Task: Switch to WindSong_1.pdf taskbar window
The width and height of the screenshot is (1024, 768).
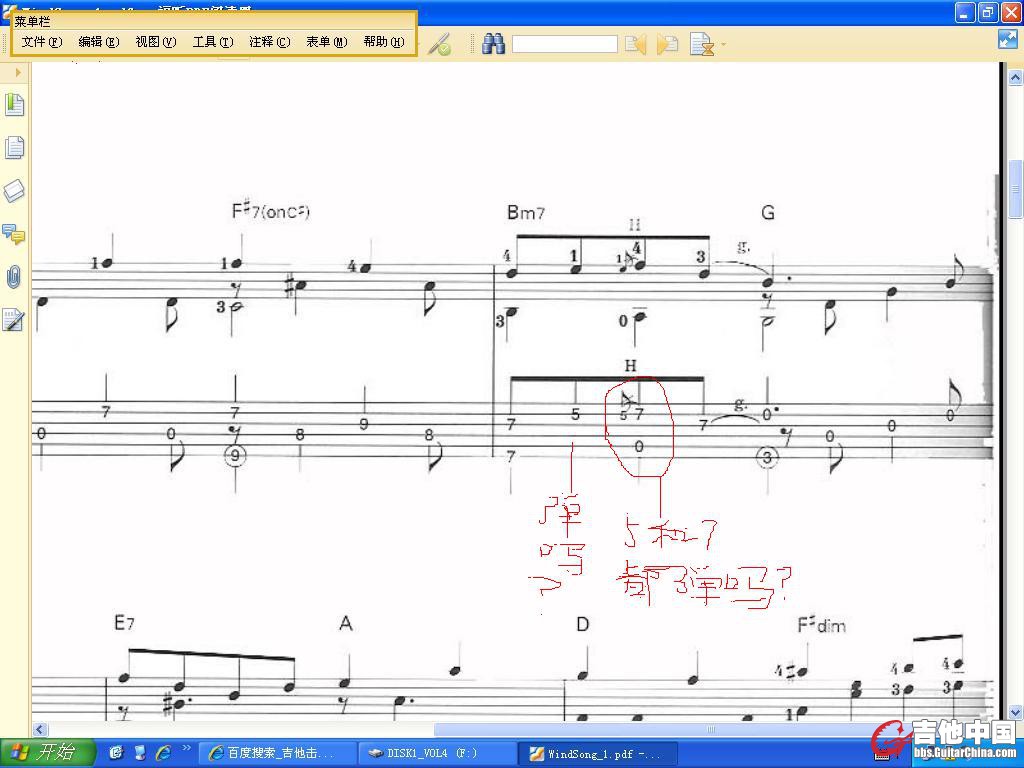Action: pyautogui.click(x=596, y=754)
